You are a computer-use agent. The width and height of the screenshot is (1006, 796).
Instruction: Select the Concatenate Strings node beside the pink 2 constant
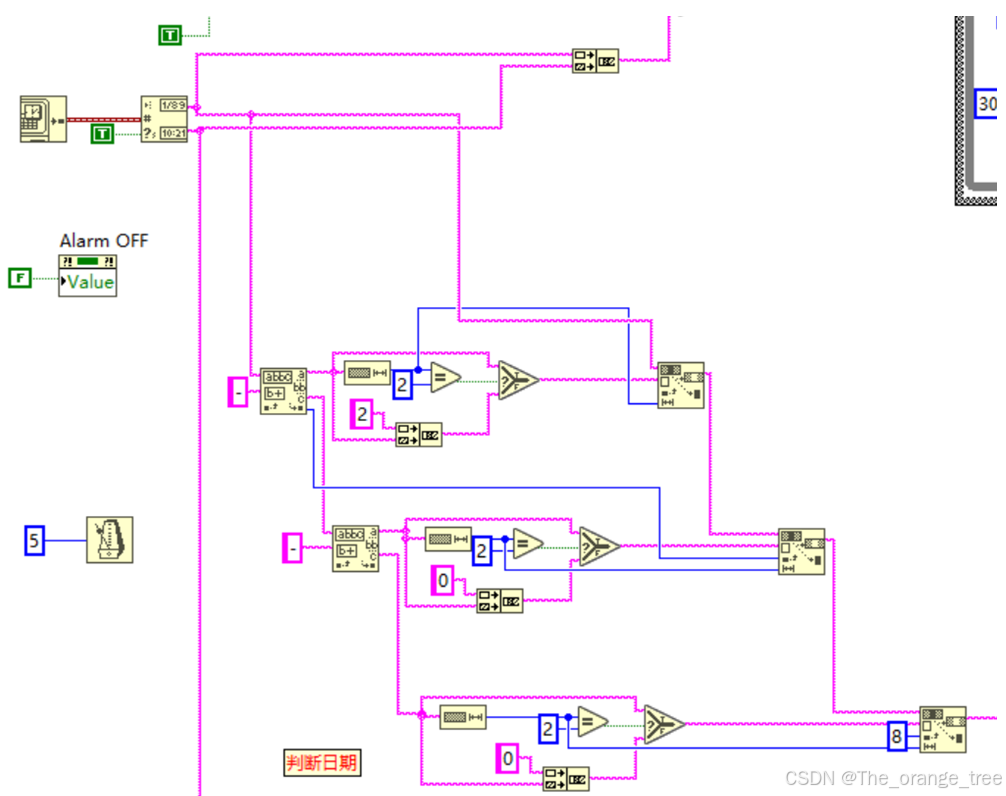point(418,435)
